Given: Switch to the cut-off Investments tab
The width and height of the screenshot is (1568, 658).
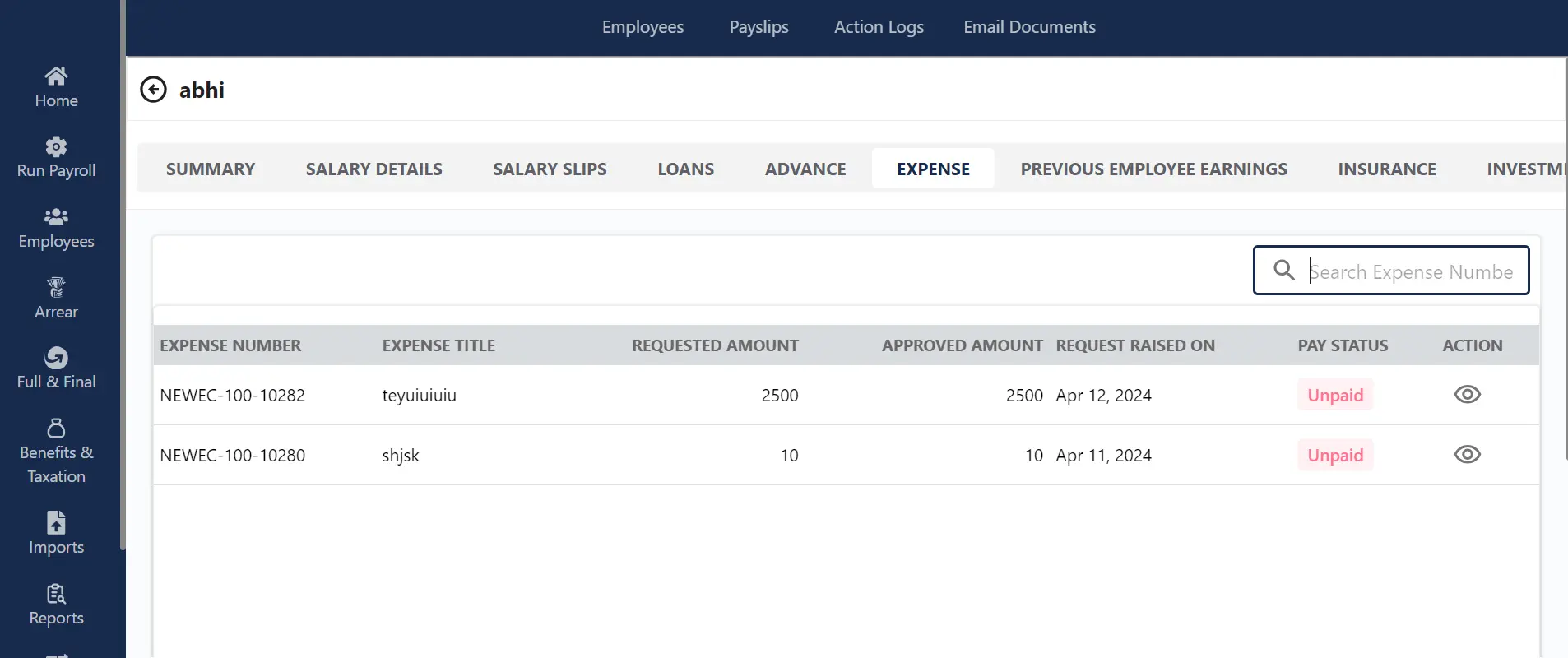Looking at the screenshot, I should point(1525,169).
